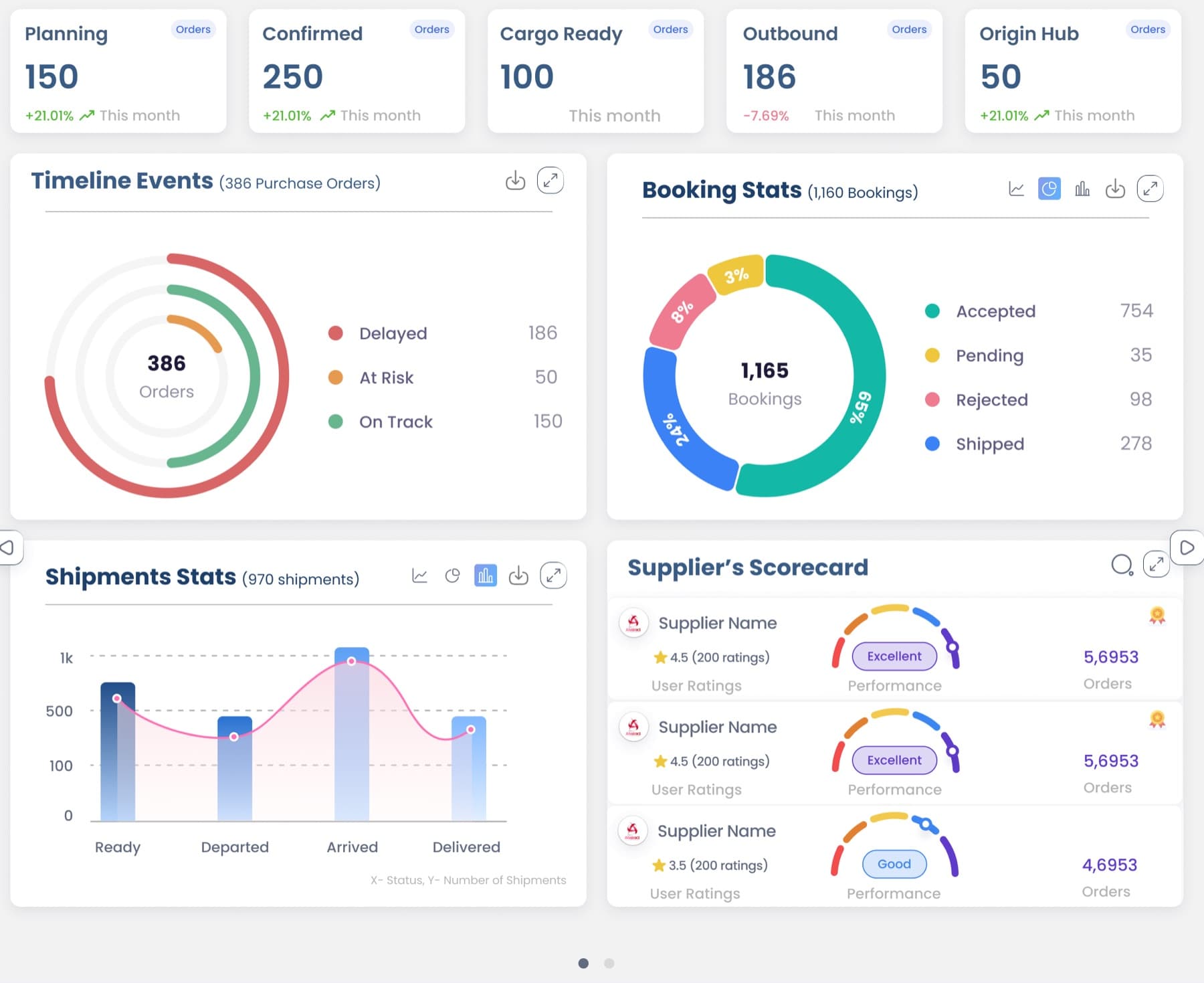1204x983 pixels.
Task: Click the 1,165 Bookings center label
Action: [765, 384]
